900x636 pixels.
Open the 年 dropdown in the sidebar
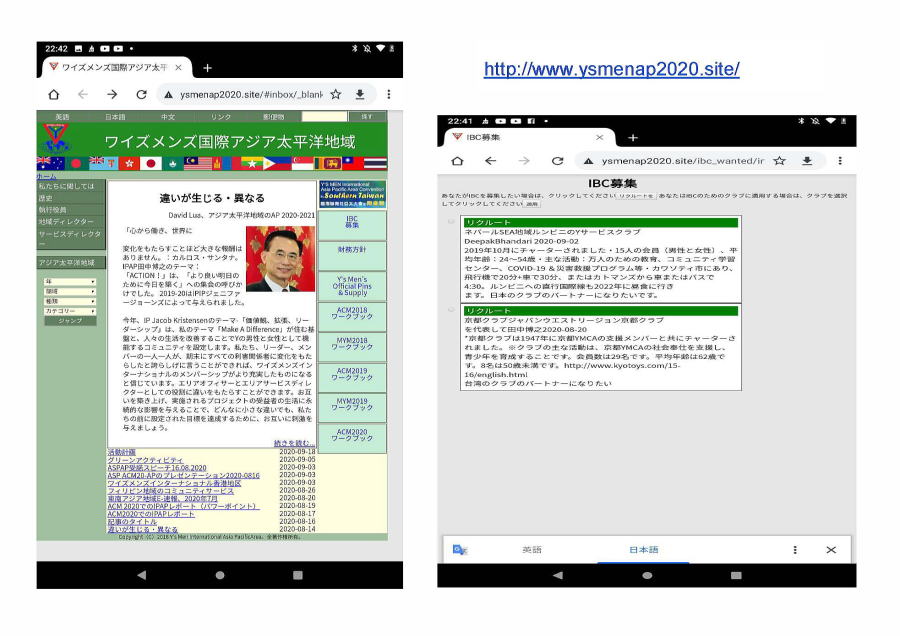[x=70, y=282]
